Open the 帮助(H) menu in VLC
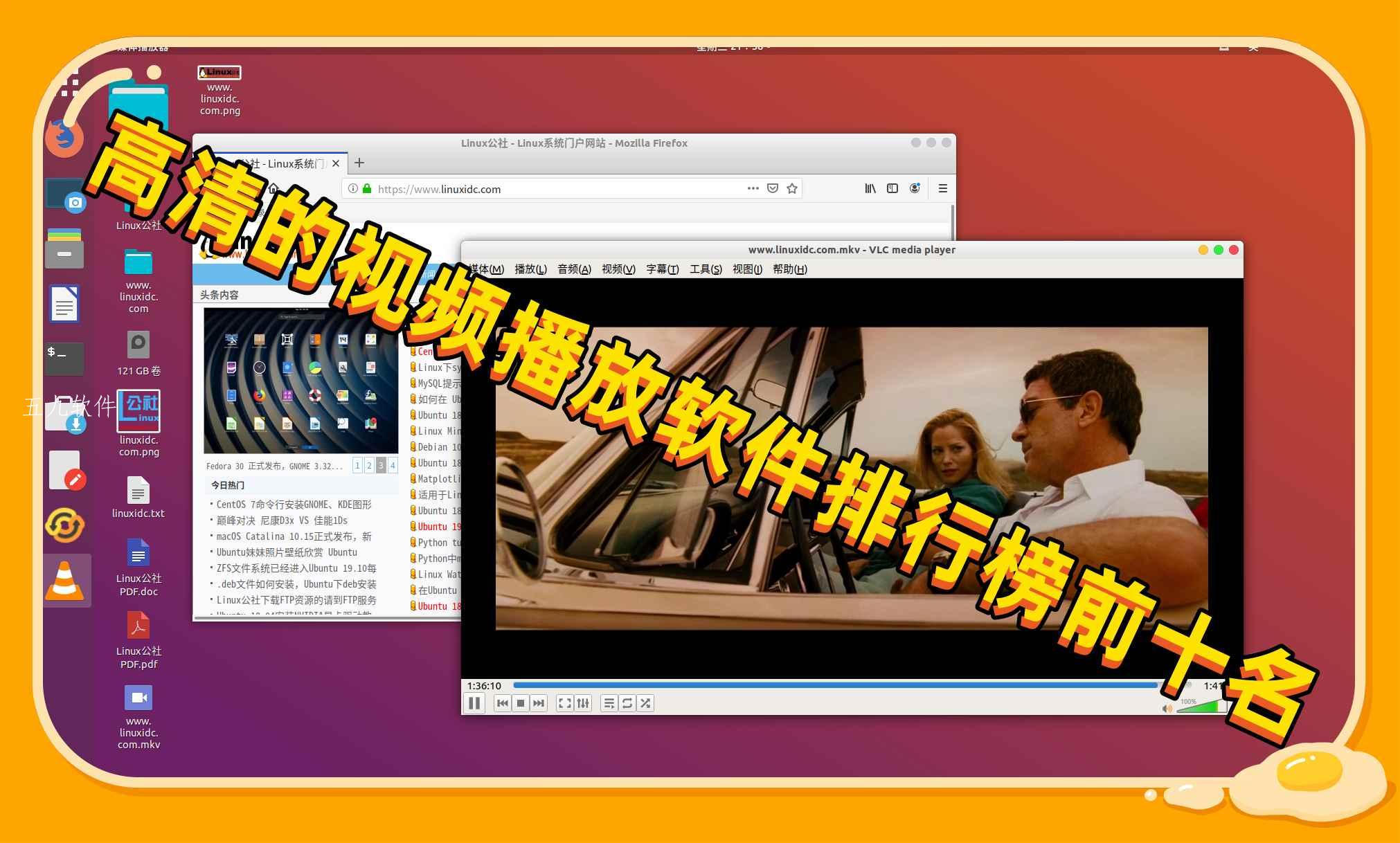Viewport: 1400px width, 843px height. tap(790, 269)
